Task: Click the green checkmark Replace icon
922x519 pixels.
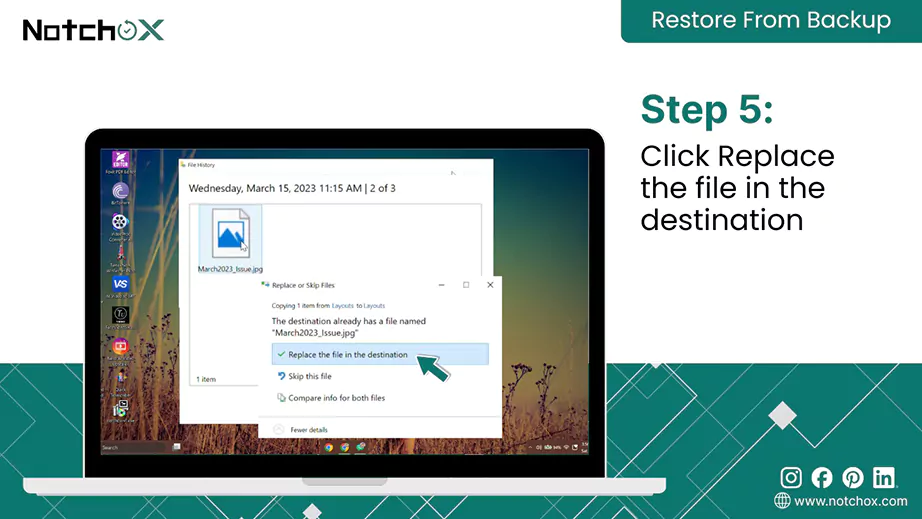Action: (x=281, y=354)
